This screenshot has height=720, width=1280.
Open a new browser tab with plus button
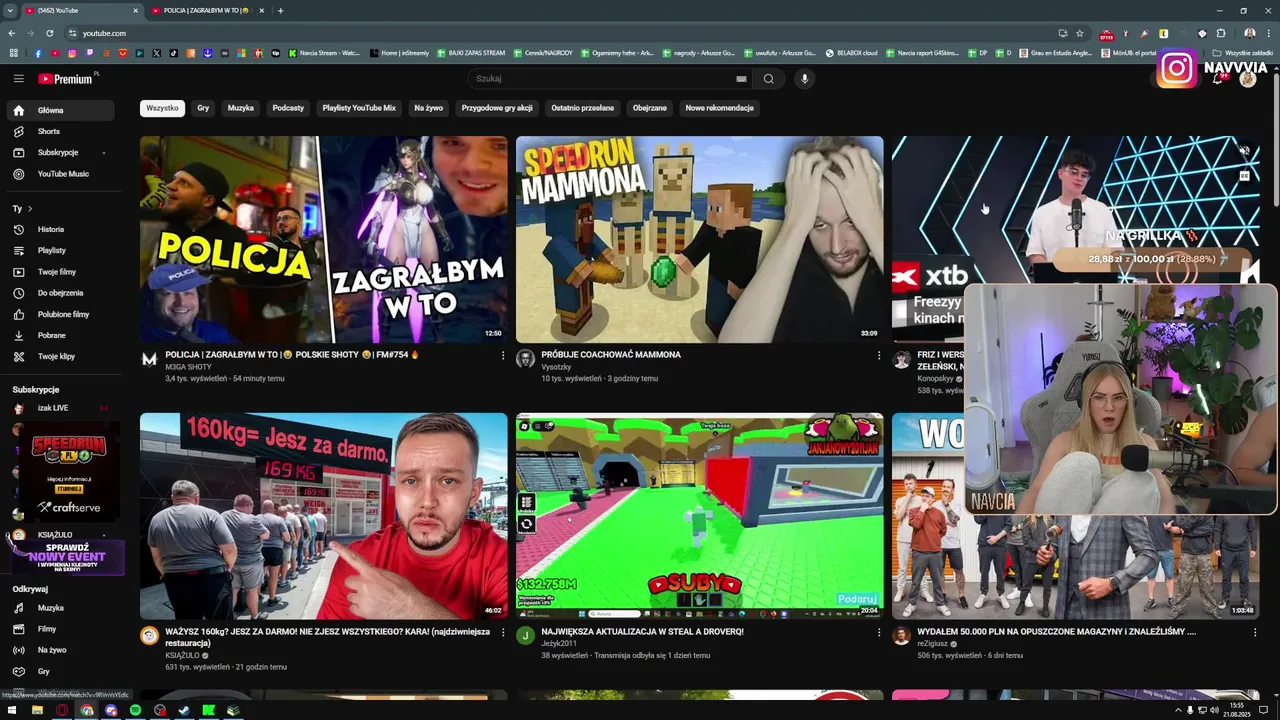[x=281, y=10]
